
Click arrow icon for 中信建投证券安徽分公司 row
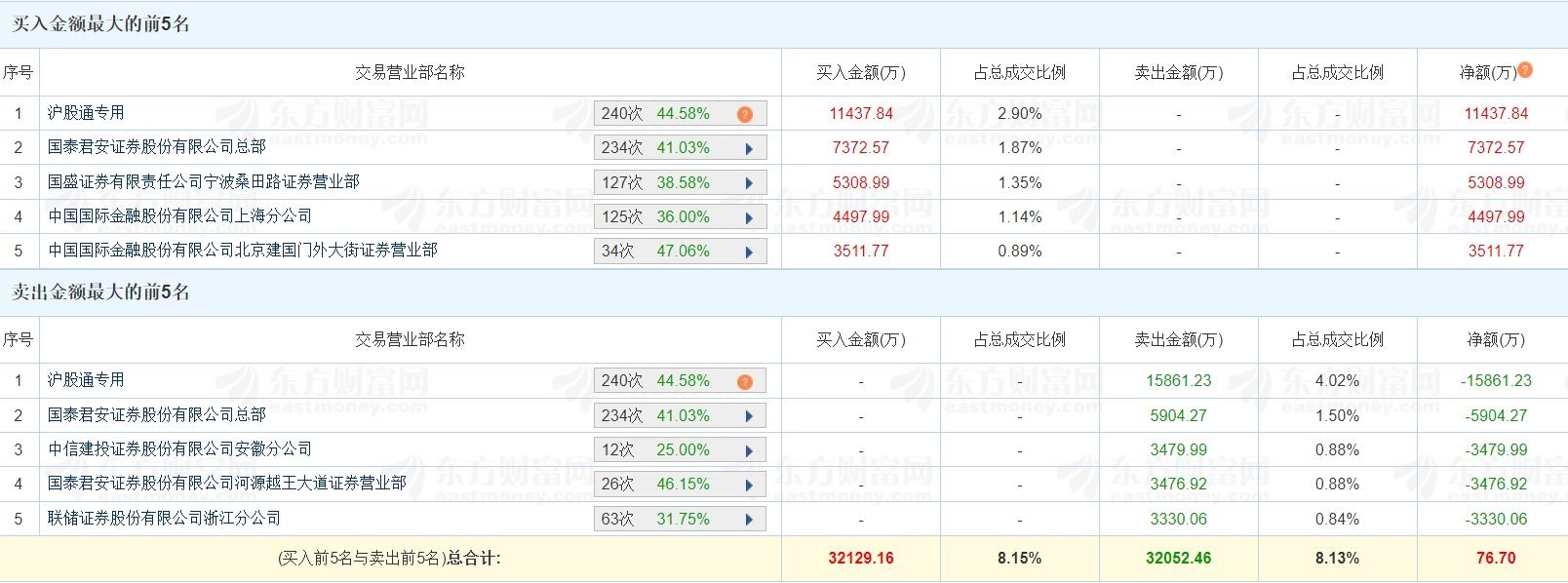click(749, 450)
